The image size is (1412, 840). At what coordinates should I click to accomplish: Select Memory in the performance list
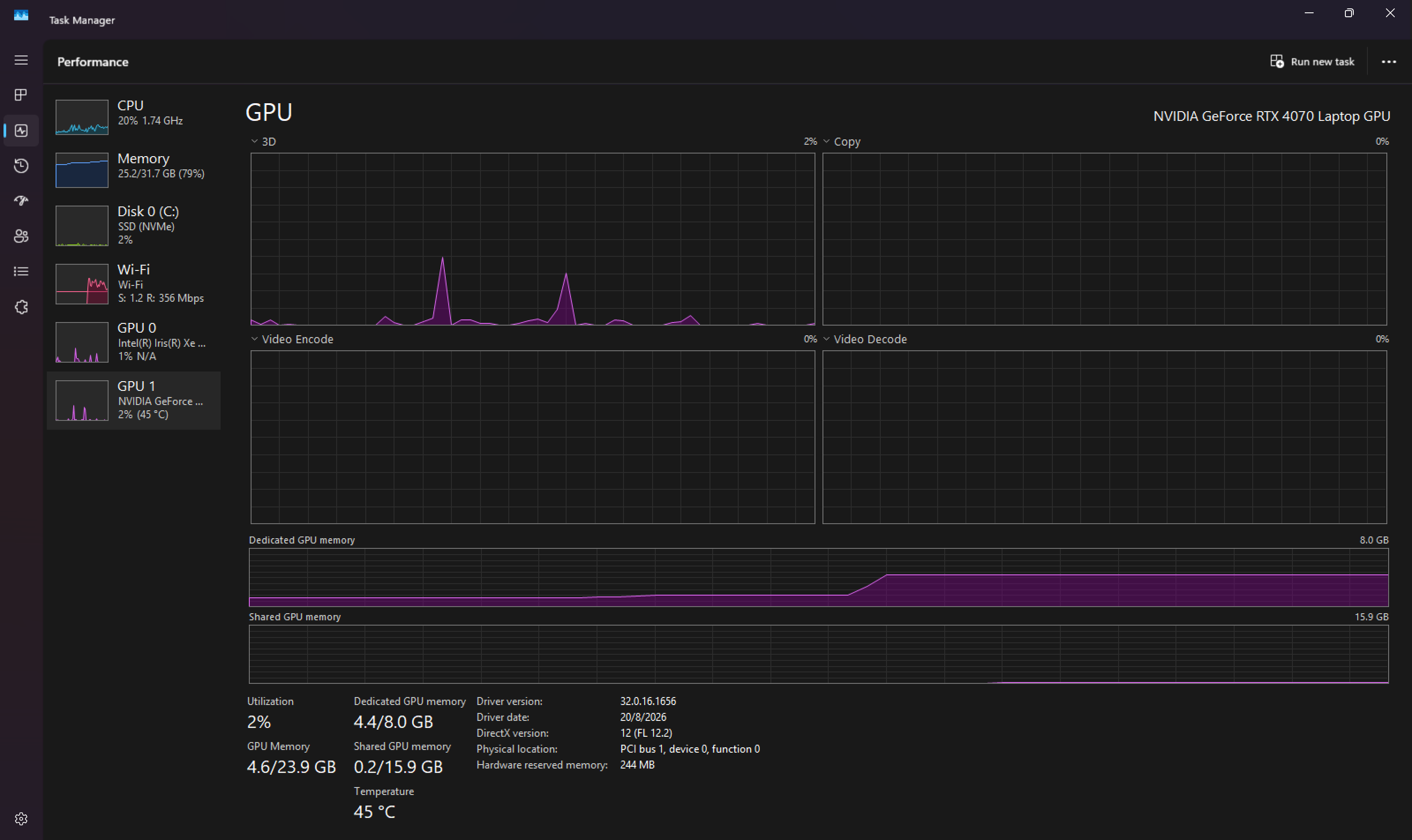point(134,170)
